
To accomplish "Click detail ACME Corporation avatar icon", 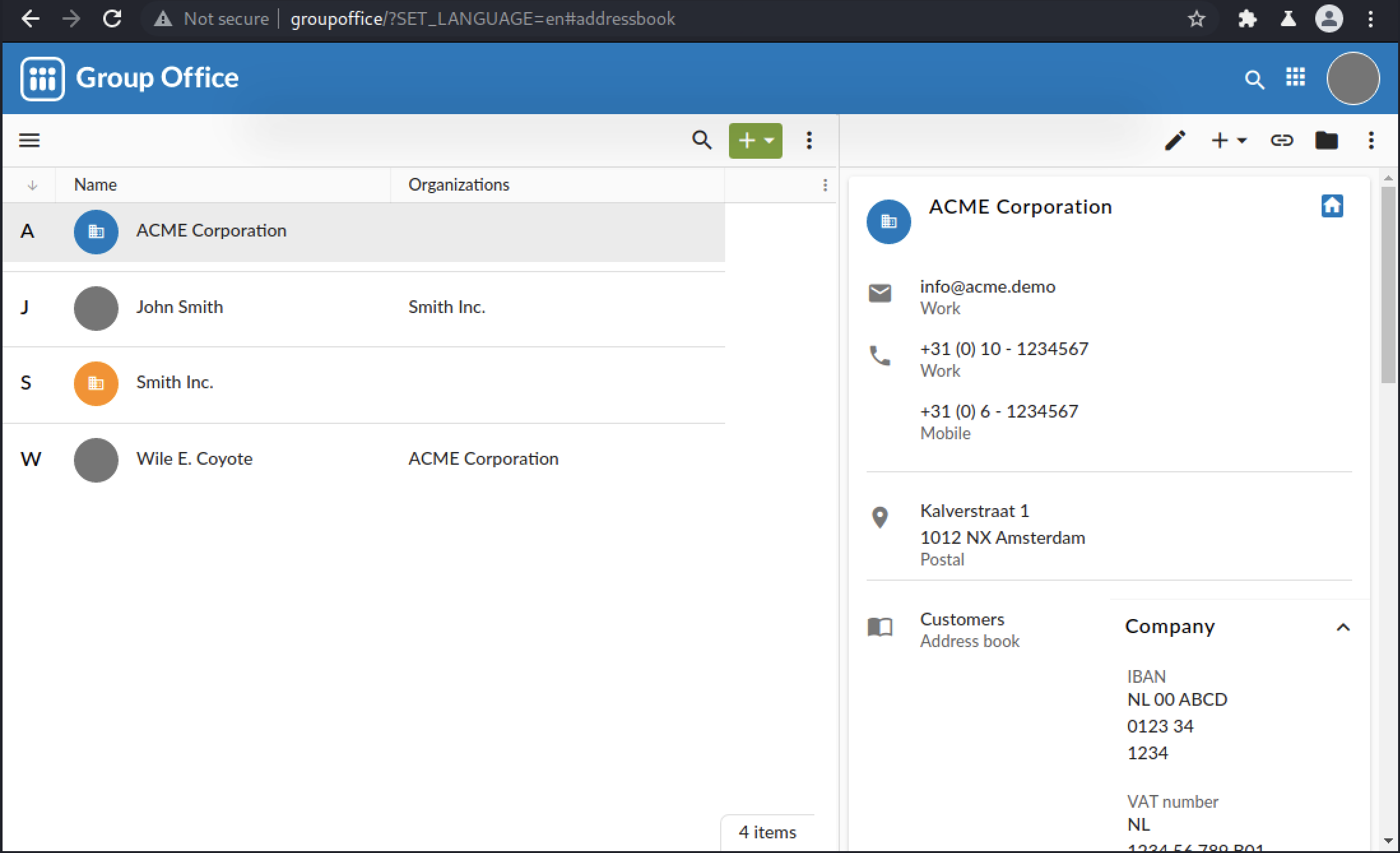I will pyautogui.click(x=889, y=222).
